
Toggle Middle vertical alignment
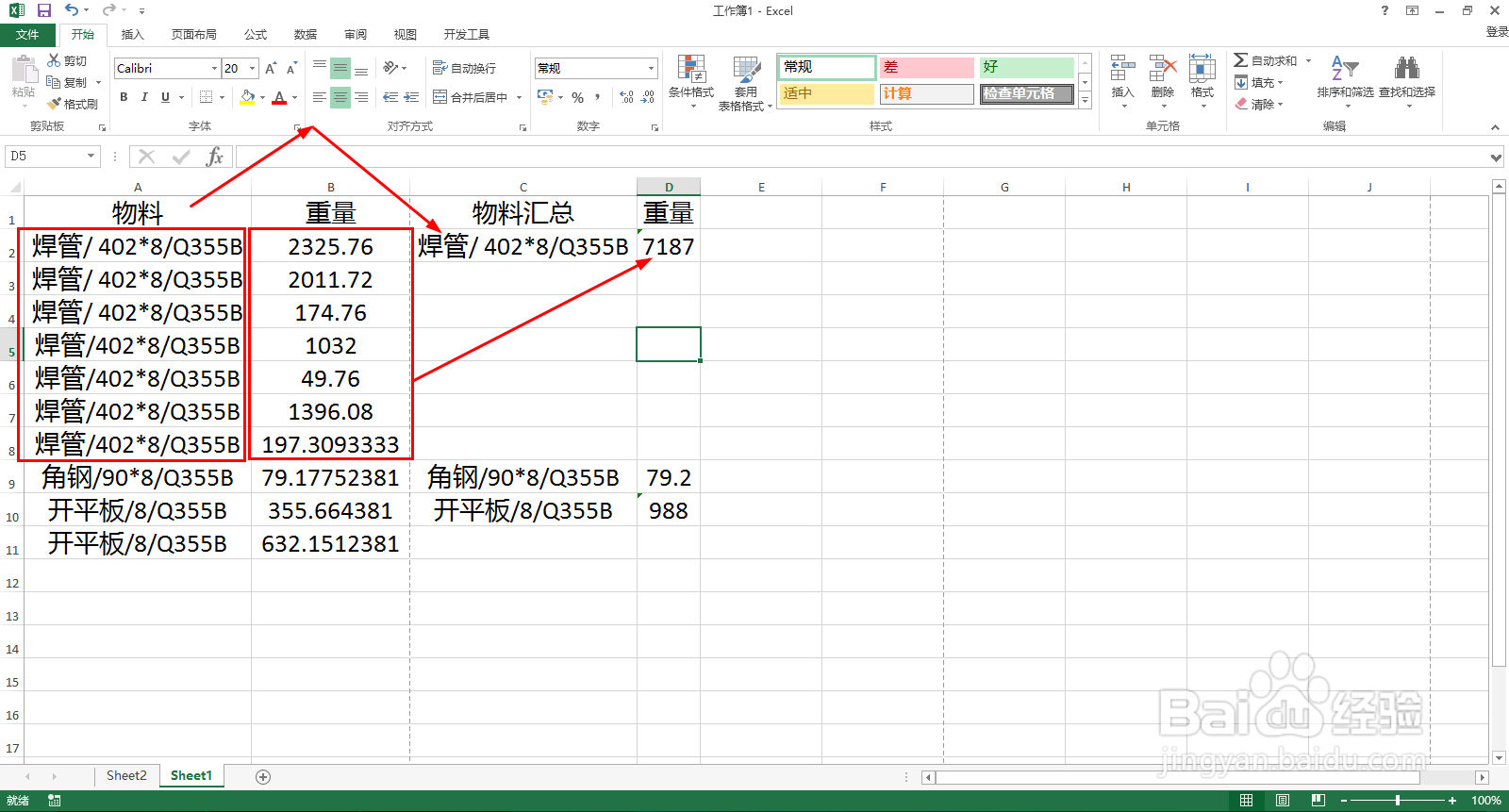(340, 68)
